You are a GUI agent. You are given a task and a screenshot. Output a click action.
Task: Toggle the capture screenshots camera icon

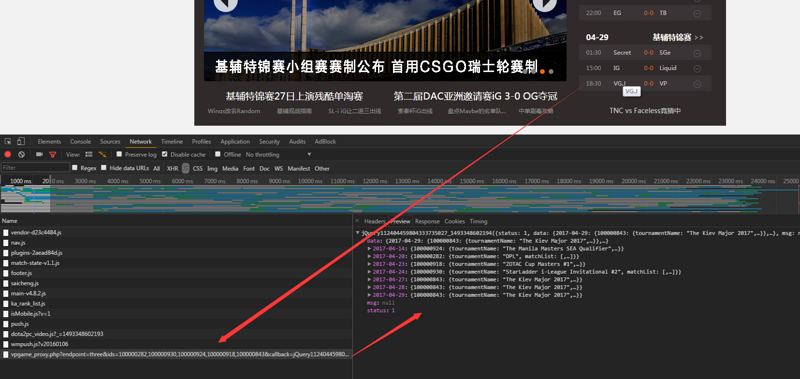39,155
